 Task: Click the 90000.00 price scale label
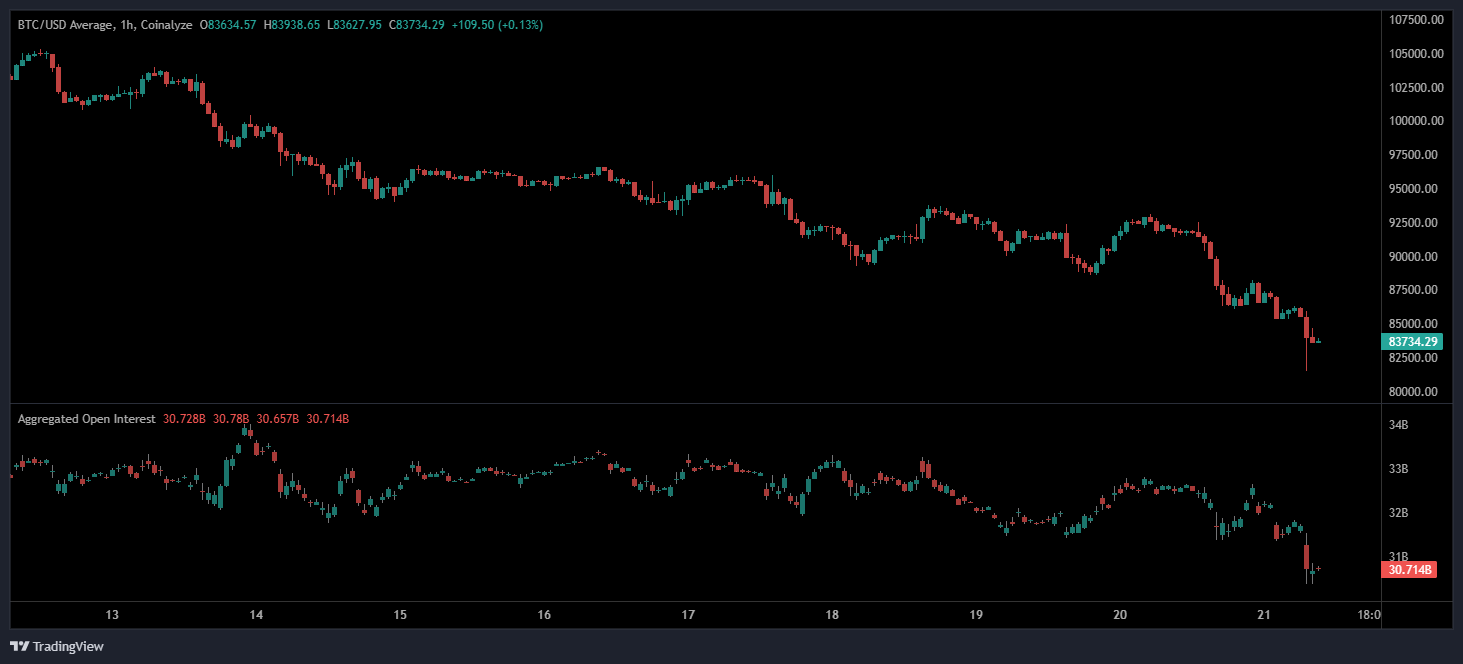coord(1415,257)
